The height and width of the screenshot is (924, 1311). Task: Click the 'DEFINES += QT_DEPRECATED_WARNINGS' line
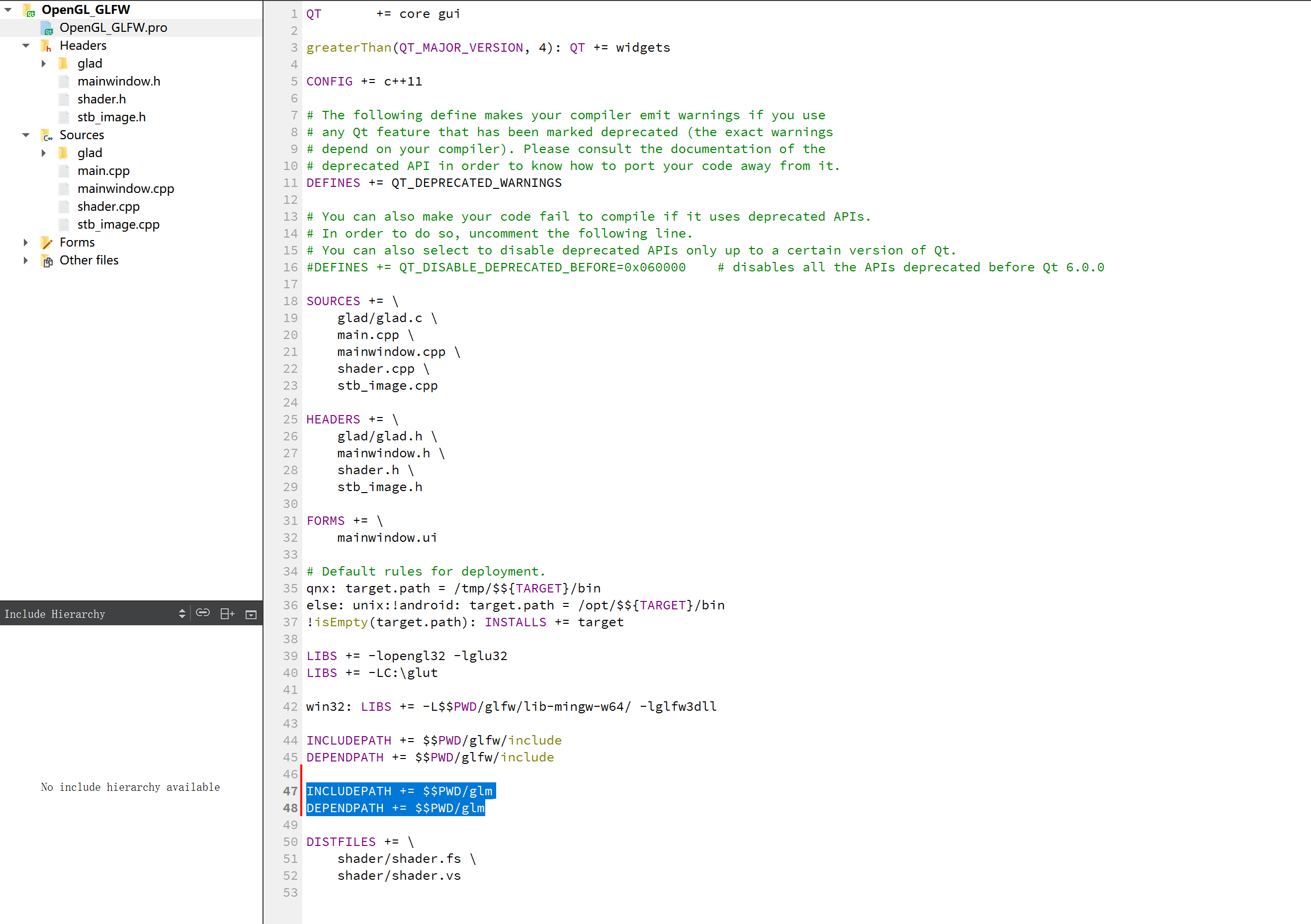tap(434, 182)
